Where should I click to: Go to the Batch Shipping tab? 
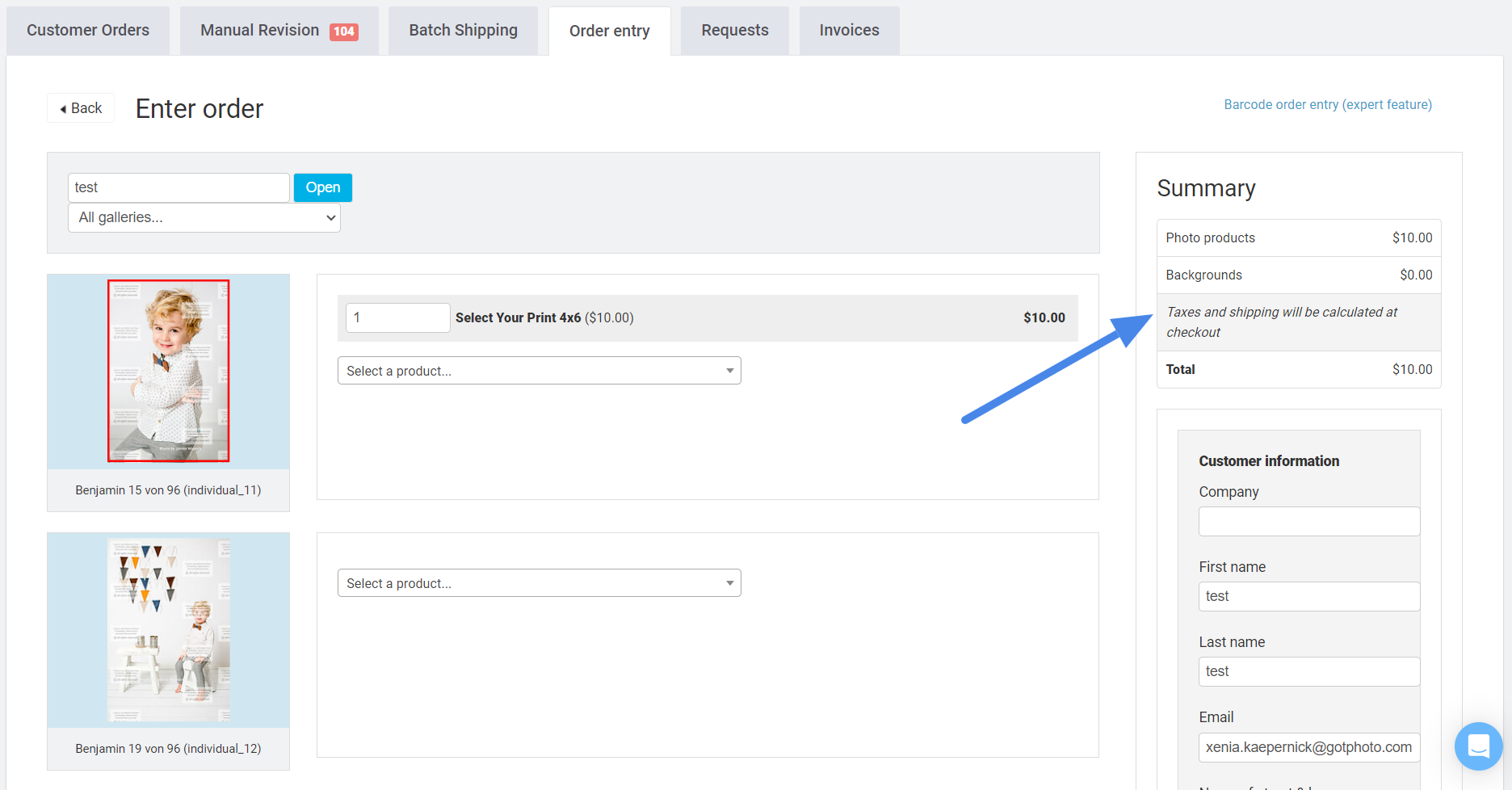463,31
